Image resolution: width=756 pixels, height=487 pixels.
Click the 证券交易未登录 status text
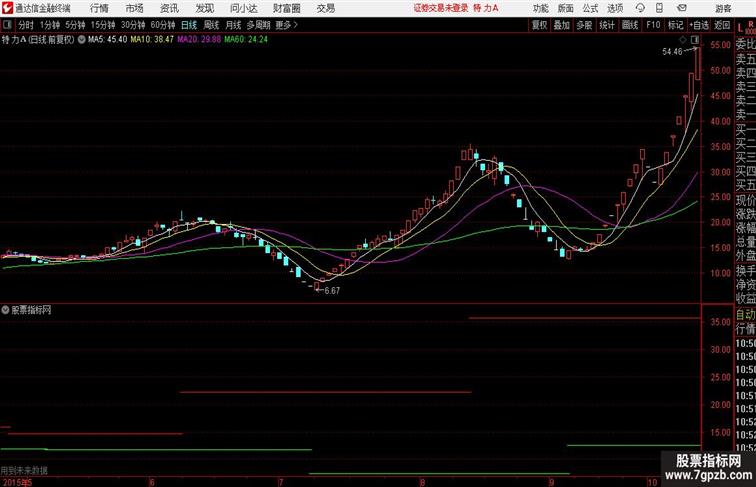coord(441,8)
